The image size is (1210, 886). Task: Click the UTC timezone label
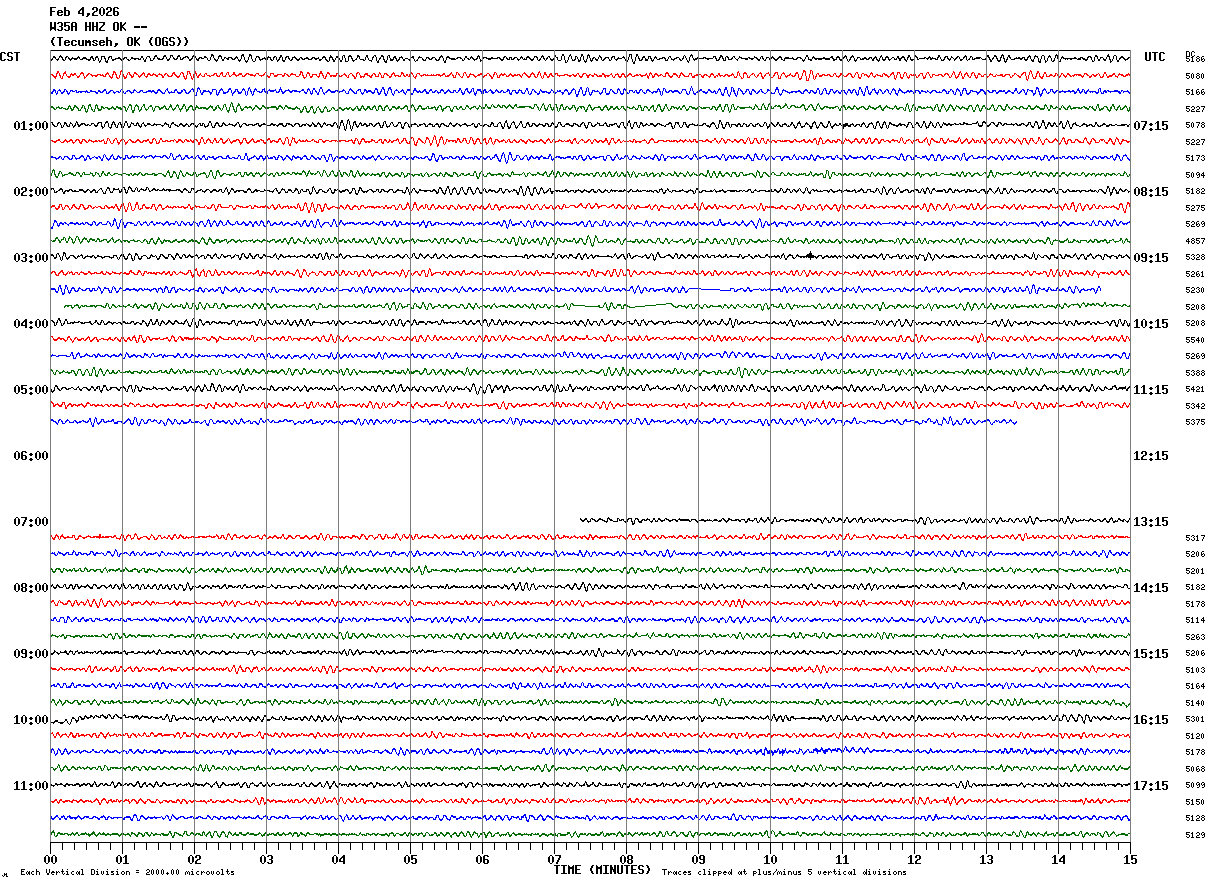click(x=1155, y=57)
